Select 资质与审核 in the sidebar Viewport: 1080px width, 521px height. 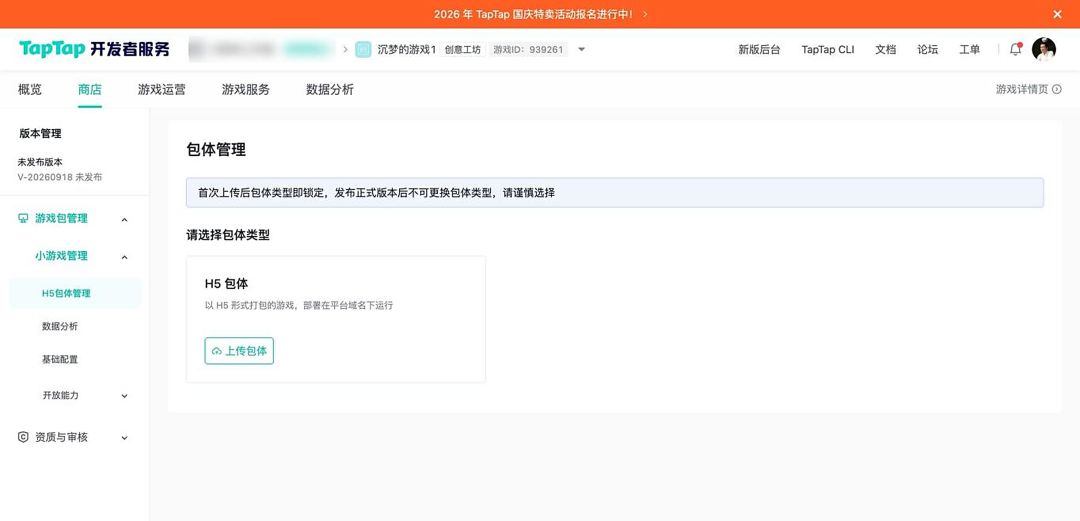pyautogui.click(x=61, y=437)
